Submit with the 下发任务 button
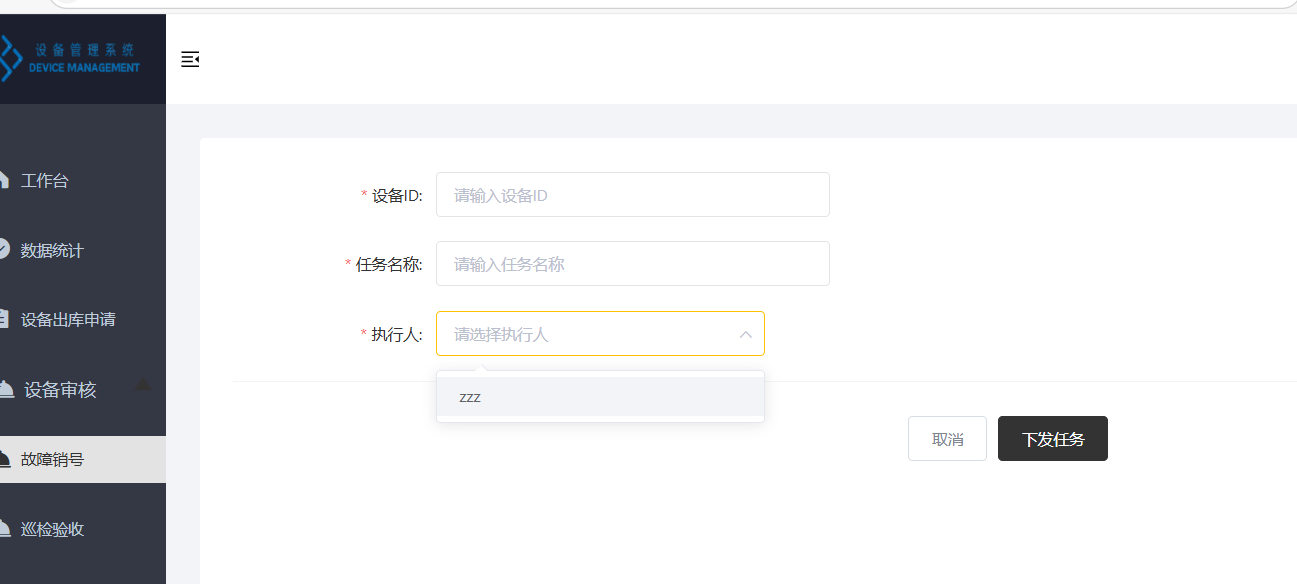This screenshot has width=1297, height=584. point(1052,439)
